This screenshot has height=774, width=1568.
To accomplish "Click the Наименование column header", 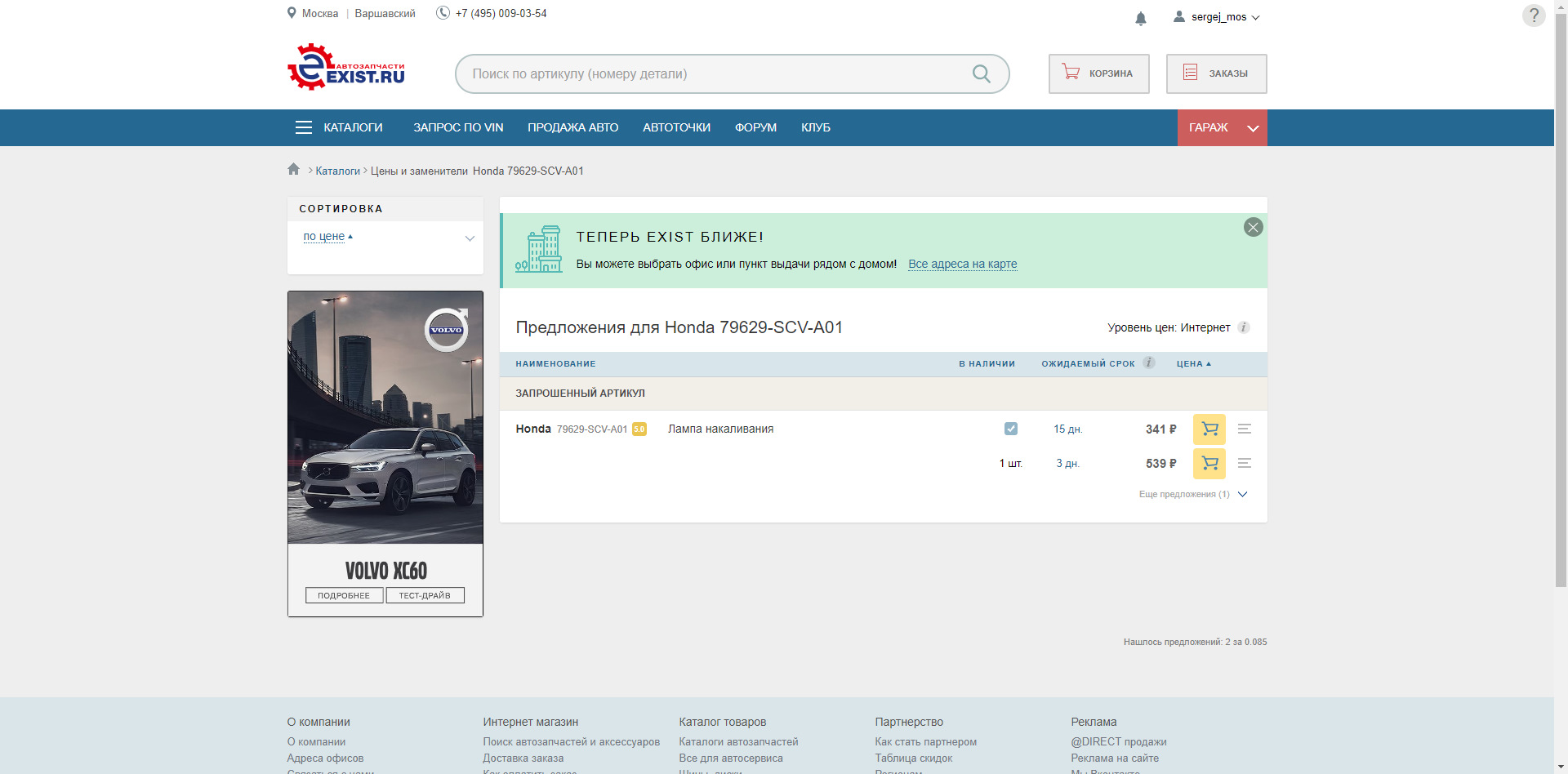I will tap(555, 363).
